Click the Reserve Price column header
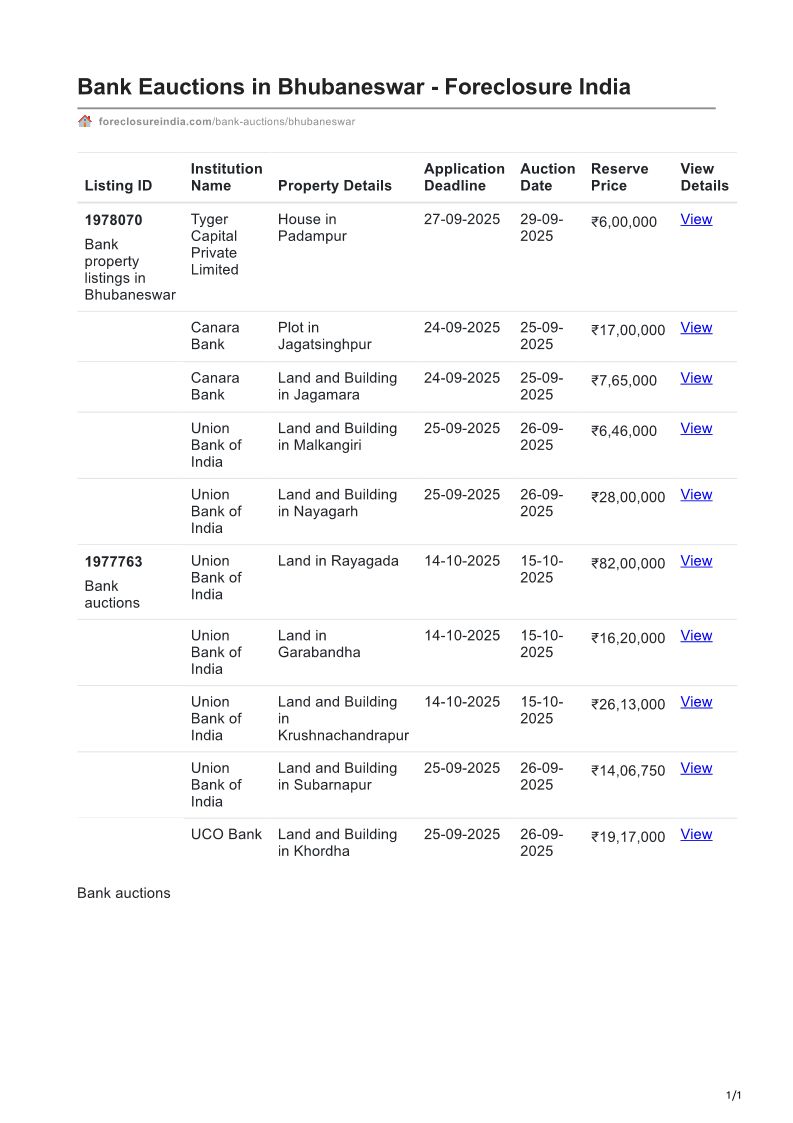Viewport: 793px width, 1123px height. [619, 177]
